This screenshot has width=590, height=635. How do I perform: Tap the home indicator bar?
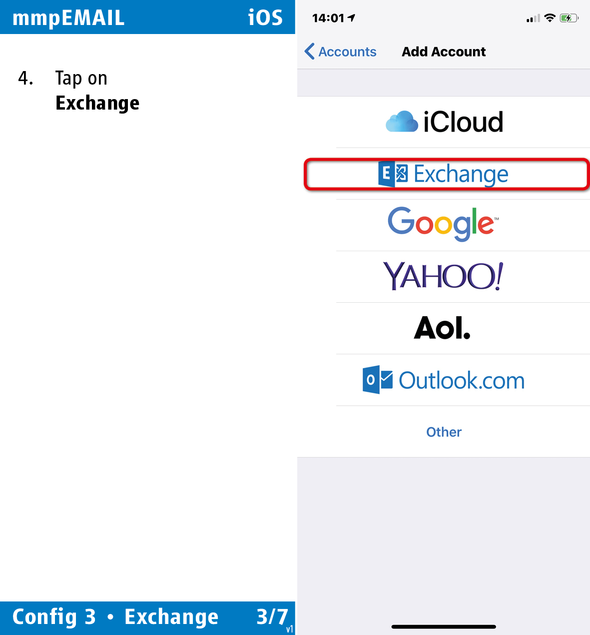tap(444, 626)
